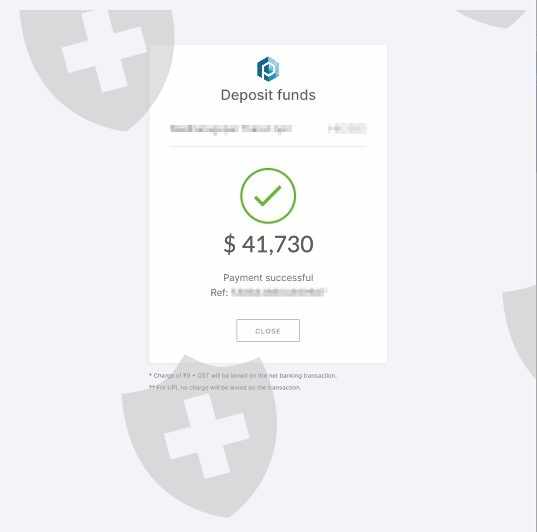Click the blurred account ID right of name

click(x=347, y=129)
